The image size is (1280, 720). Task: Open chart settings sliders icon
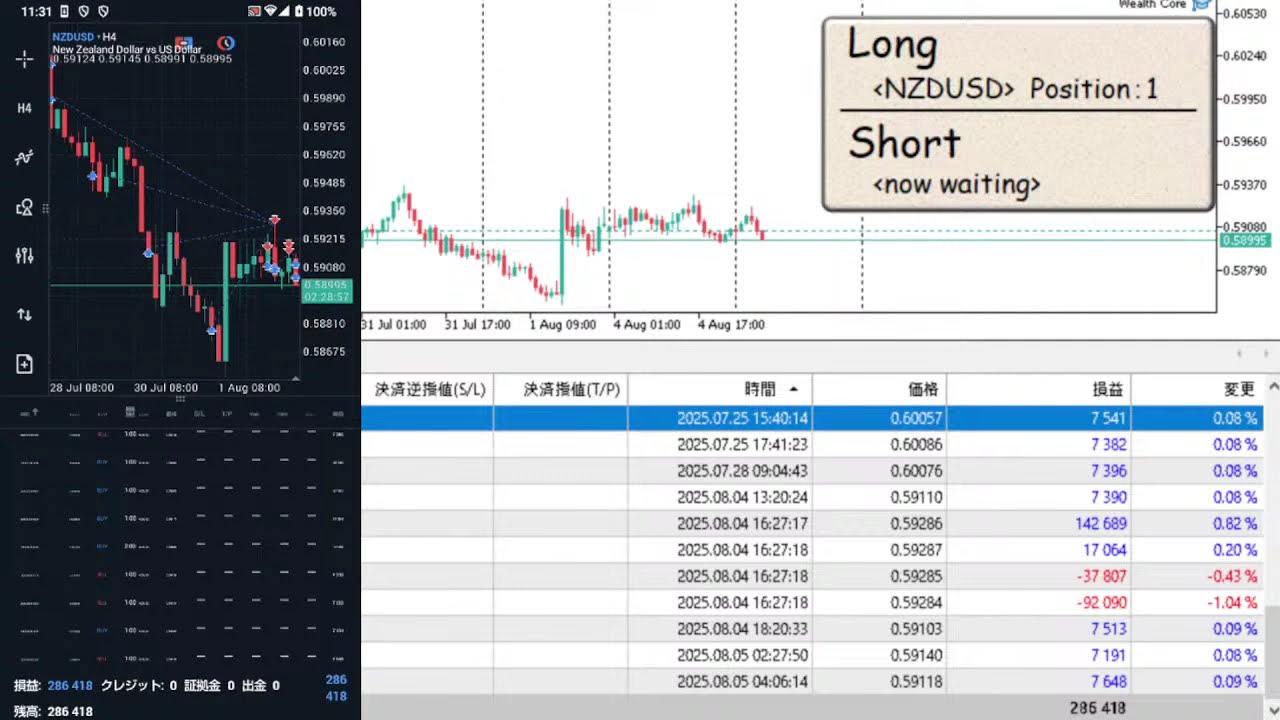pos(24,256)
